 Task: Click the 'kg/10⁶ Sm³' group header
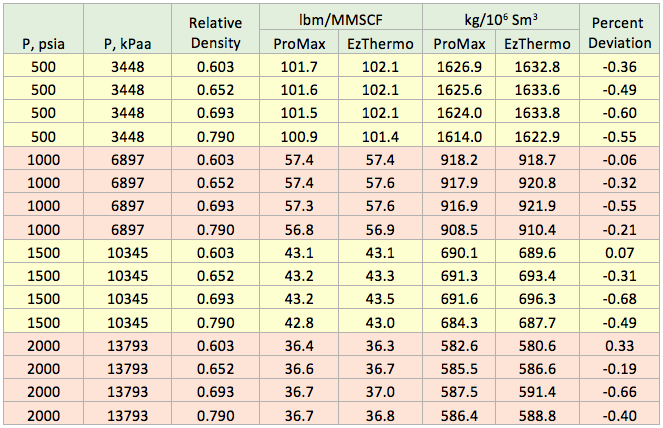[x=501, y=17]
